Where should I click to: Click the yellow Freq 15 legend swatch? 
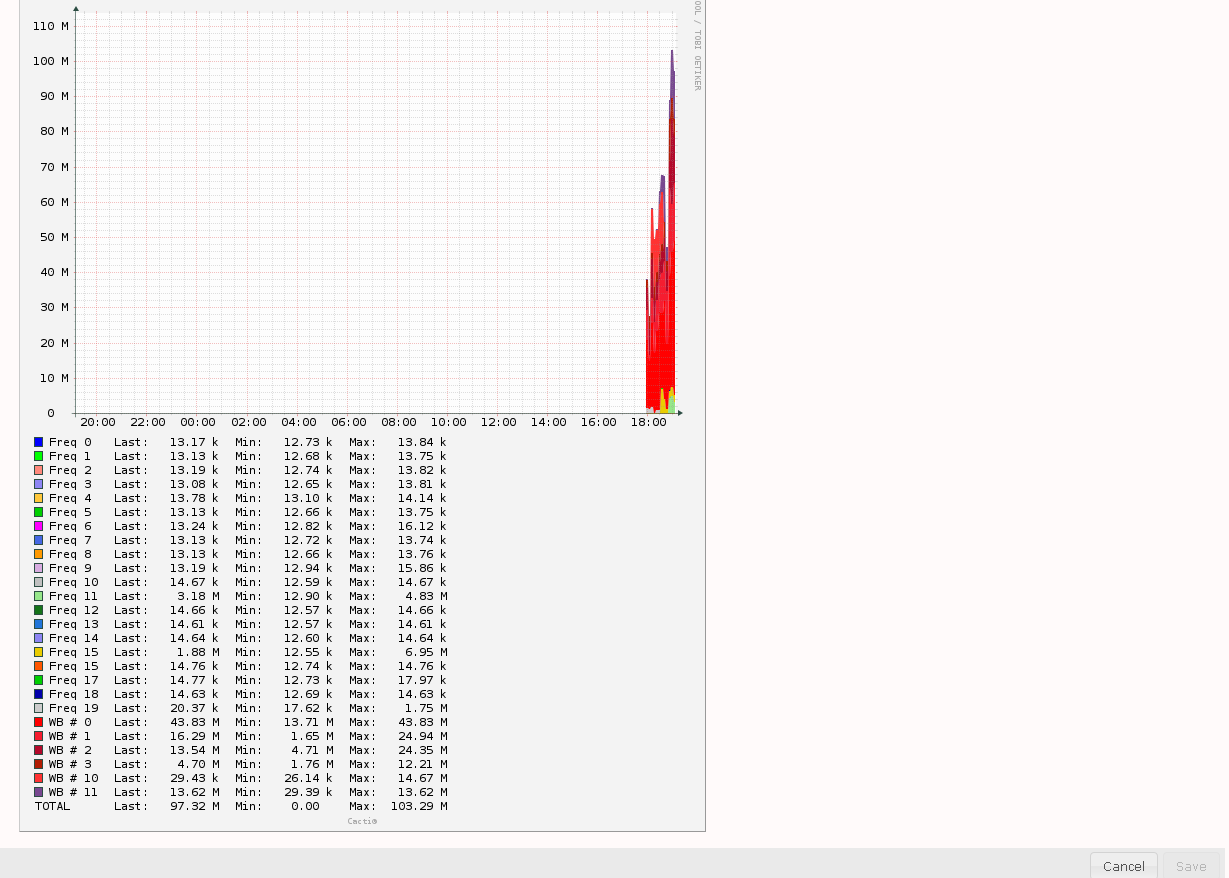[x=39, y=651]
